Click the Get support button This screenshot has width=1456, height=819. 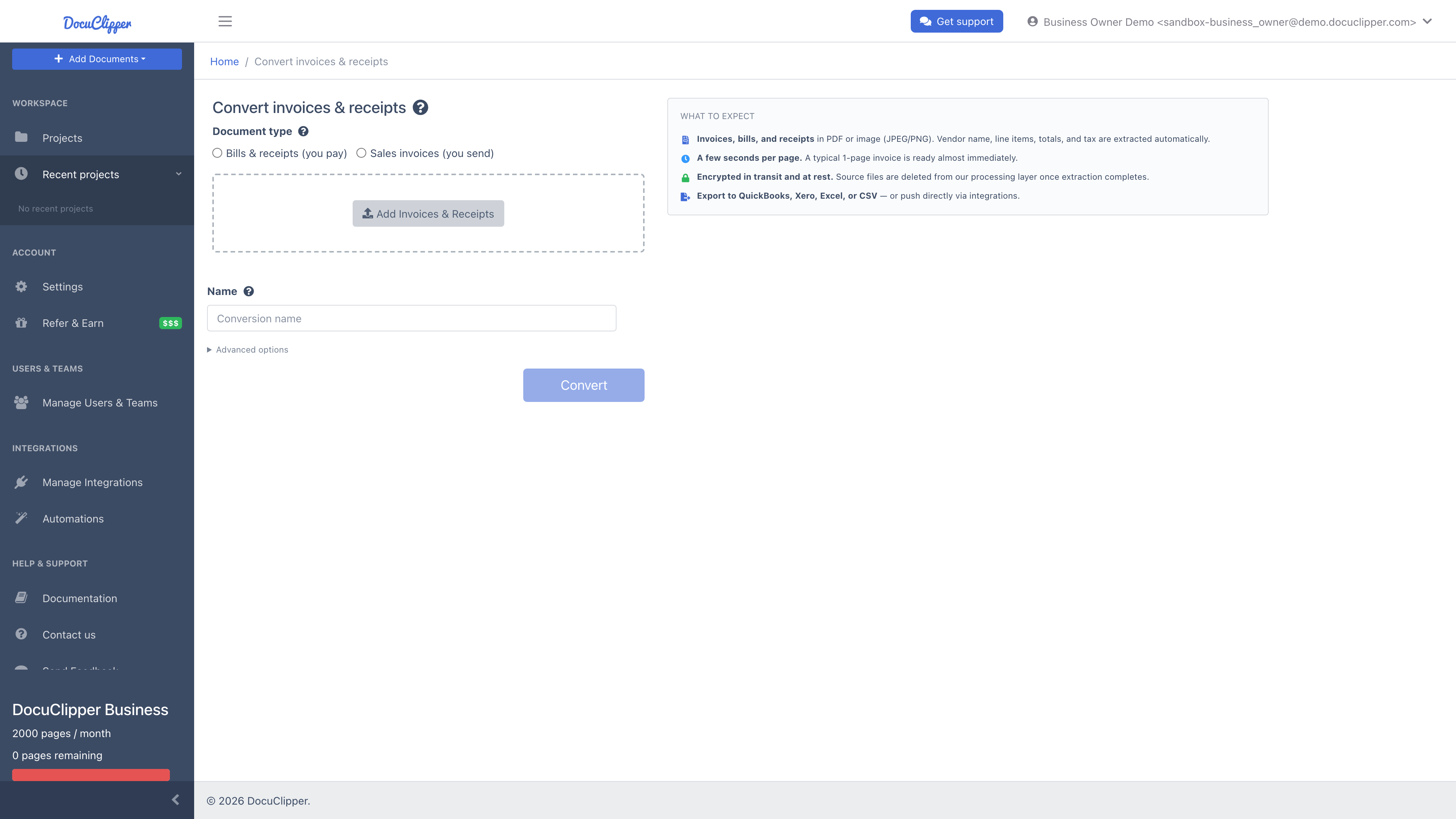956,22
